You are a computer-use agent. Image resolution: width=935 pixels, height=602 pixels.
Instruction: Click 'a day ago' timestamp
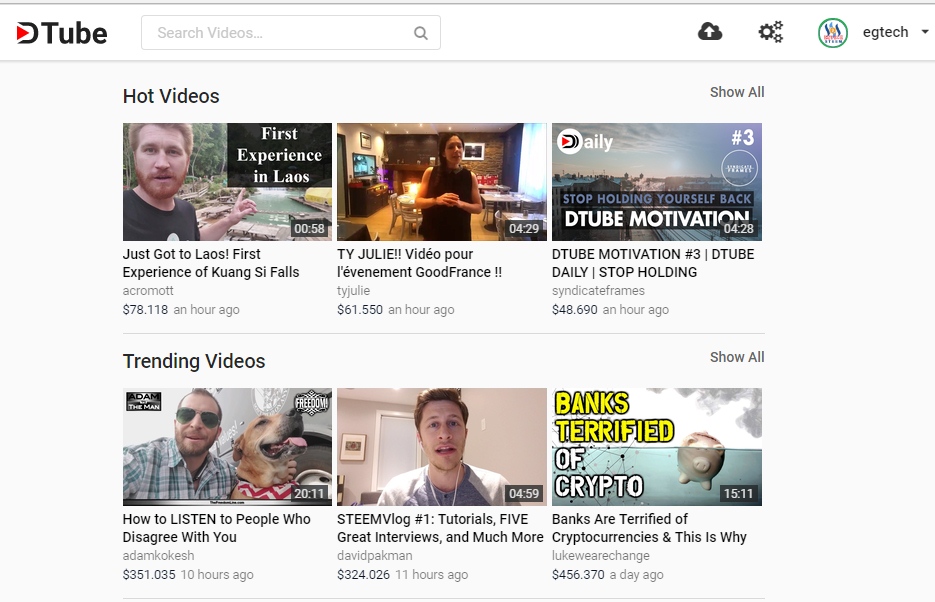[x=636, y=575]
